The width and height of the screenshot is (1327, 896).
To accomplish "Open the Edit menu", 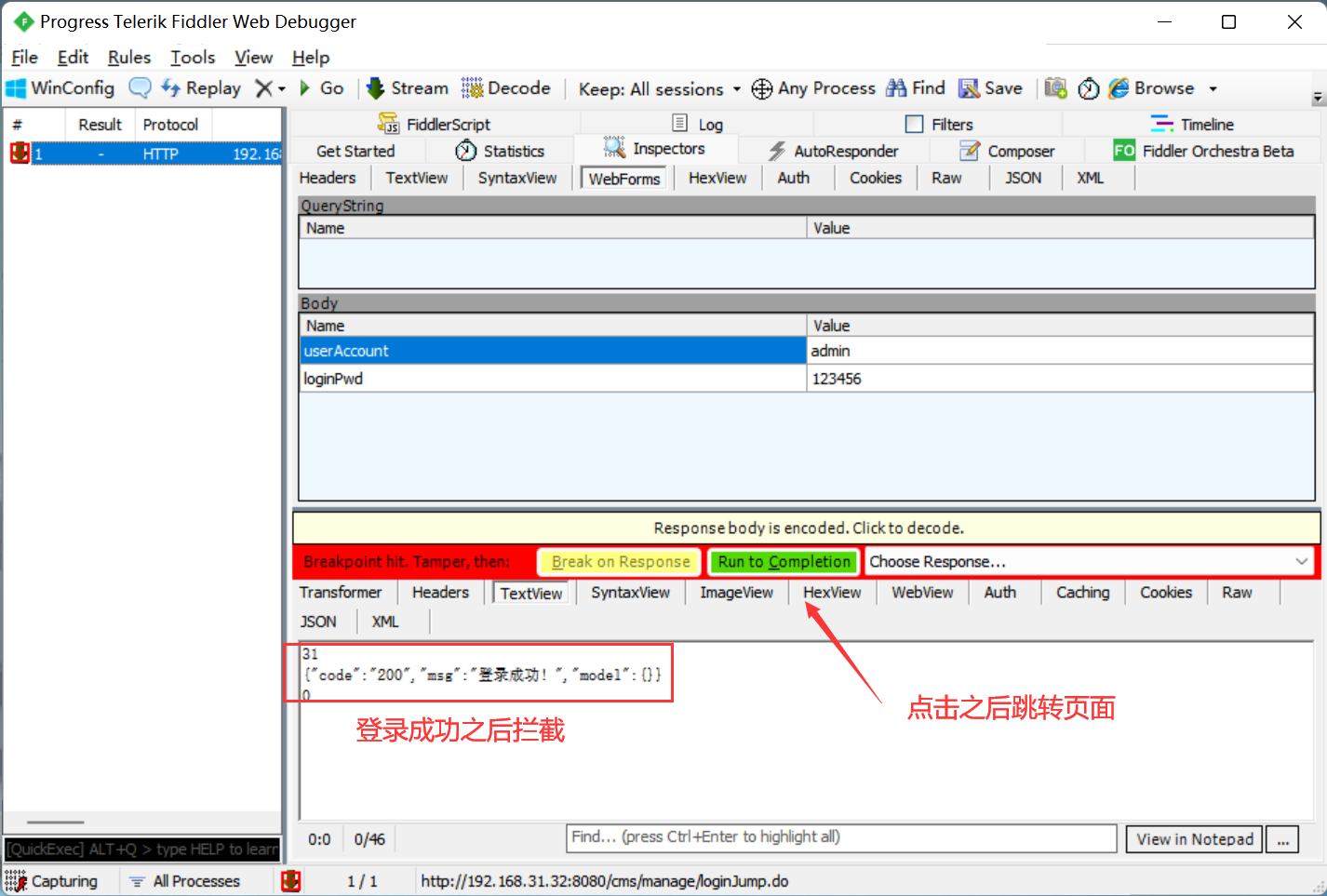I will (73, 58).
